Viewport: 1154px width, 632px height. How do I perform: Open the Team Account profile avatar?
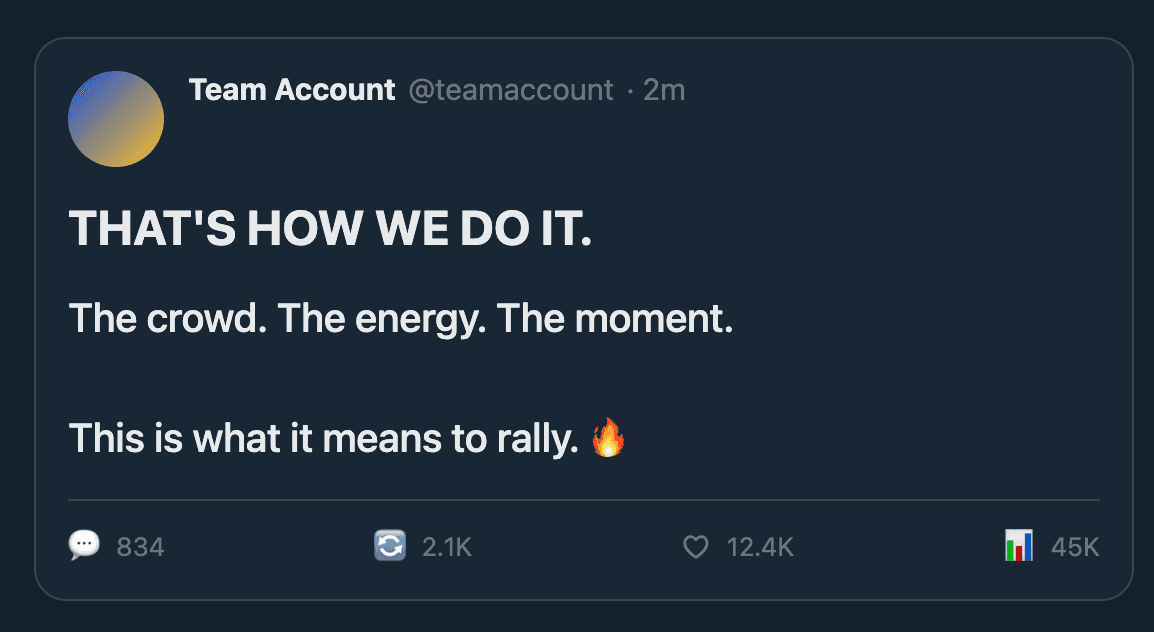point(116,119)
